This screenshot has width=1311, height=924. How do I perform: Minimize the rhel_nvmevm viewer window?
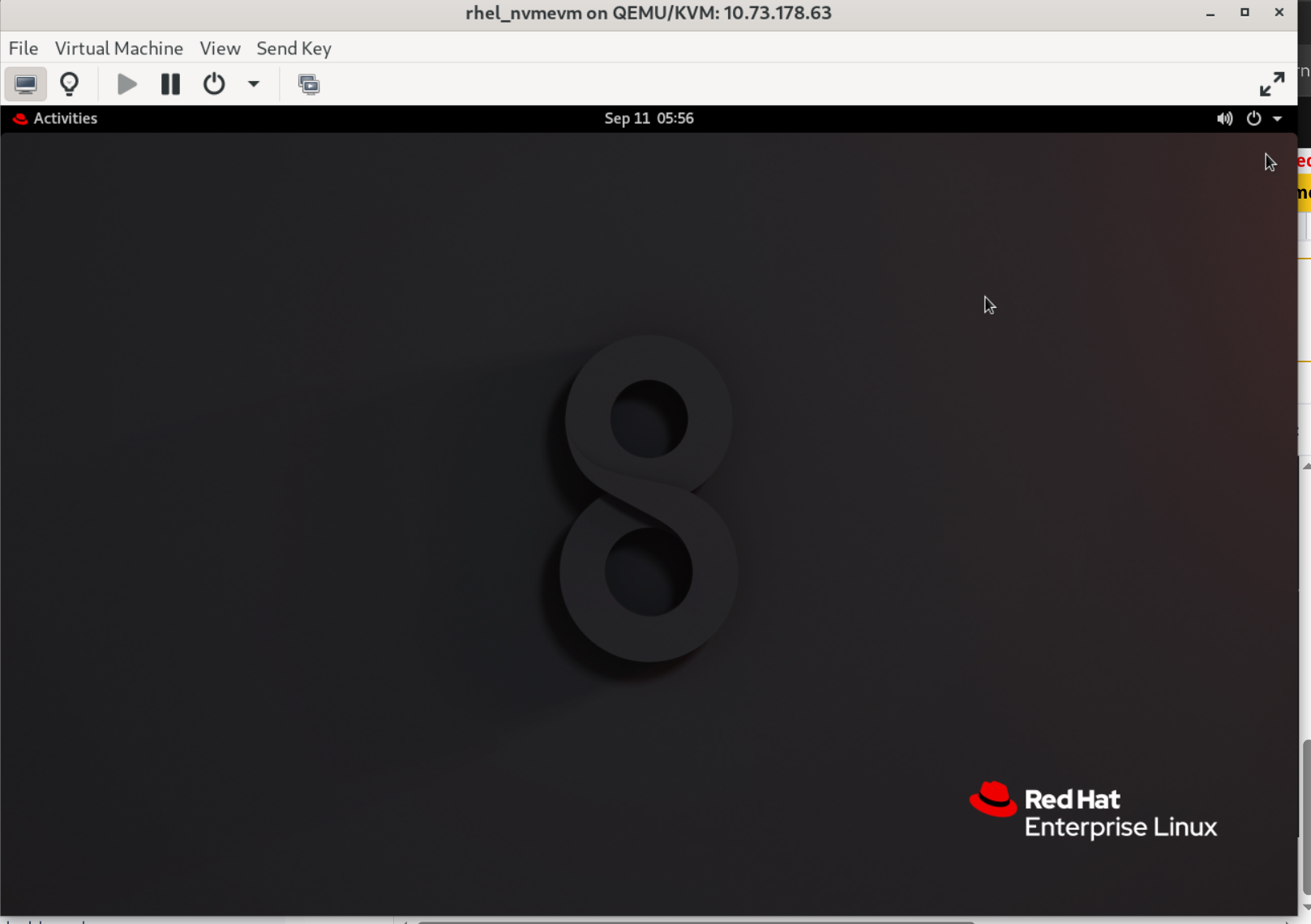coord(1210,13)
